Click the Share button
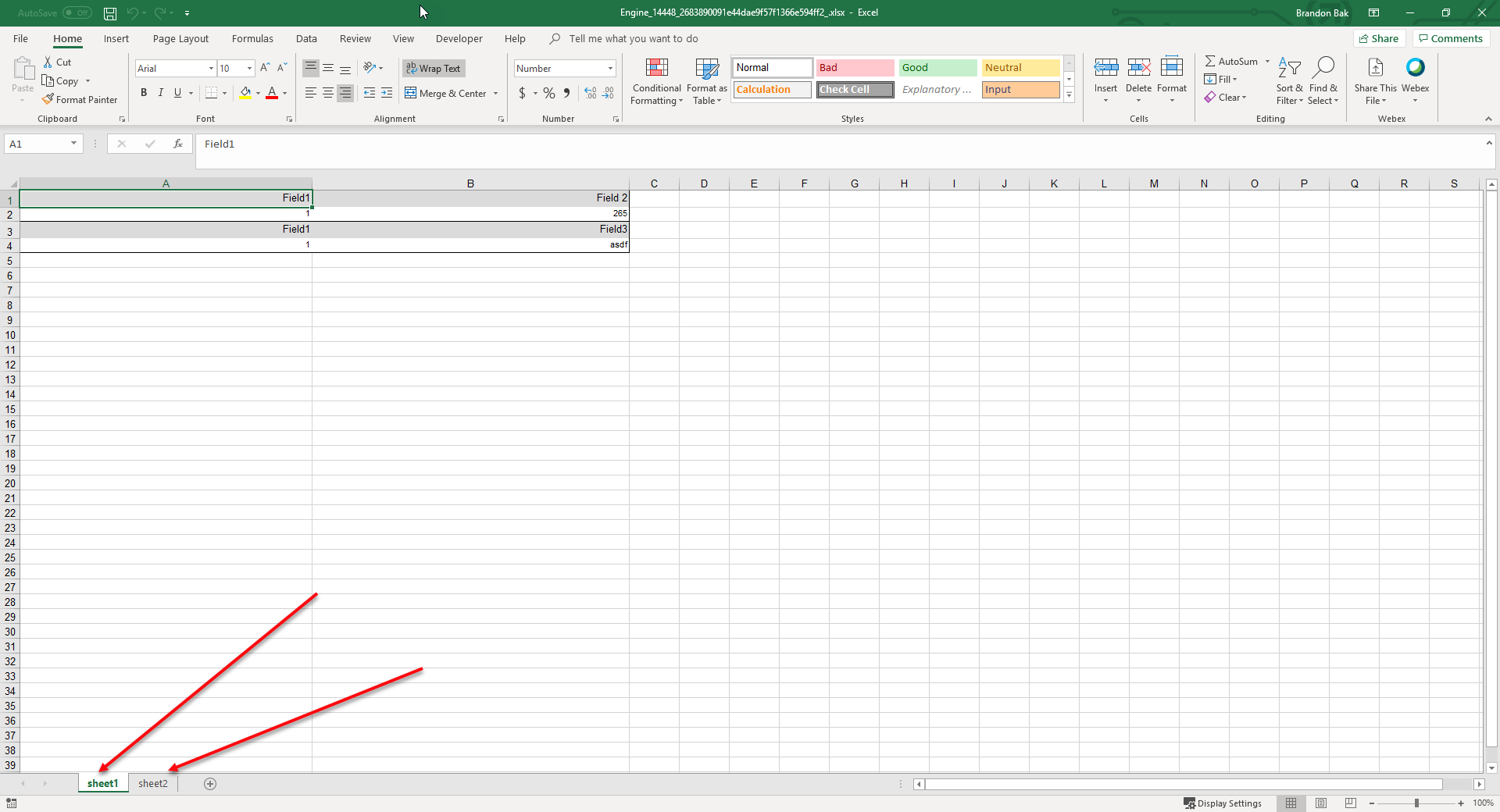Viewport: 1500px width, 812px height. pyautogui.click(x=1379, y=38)
